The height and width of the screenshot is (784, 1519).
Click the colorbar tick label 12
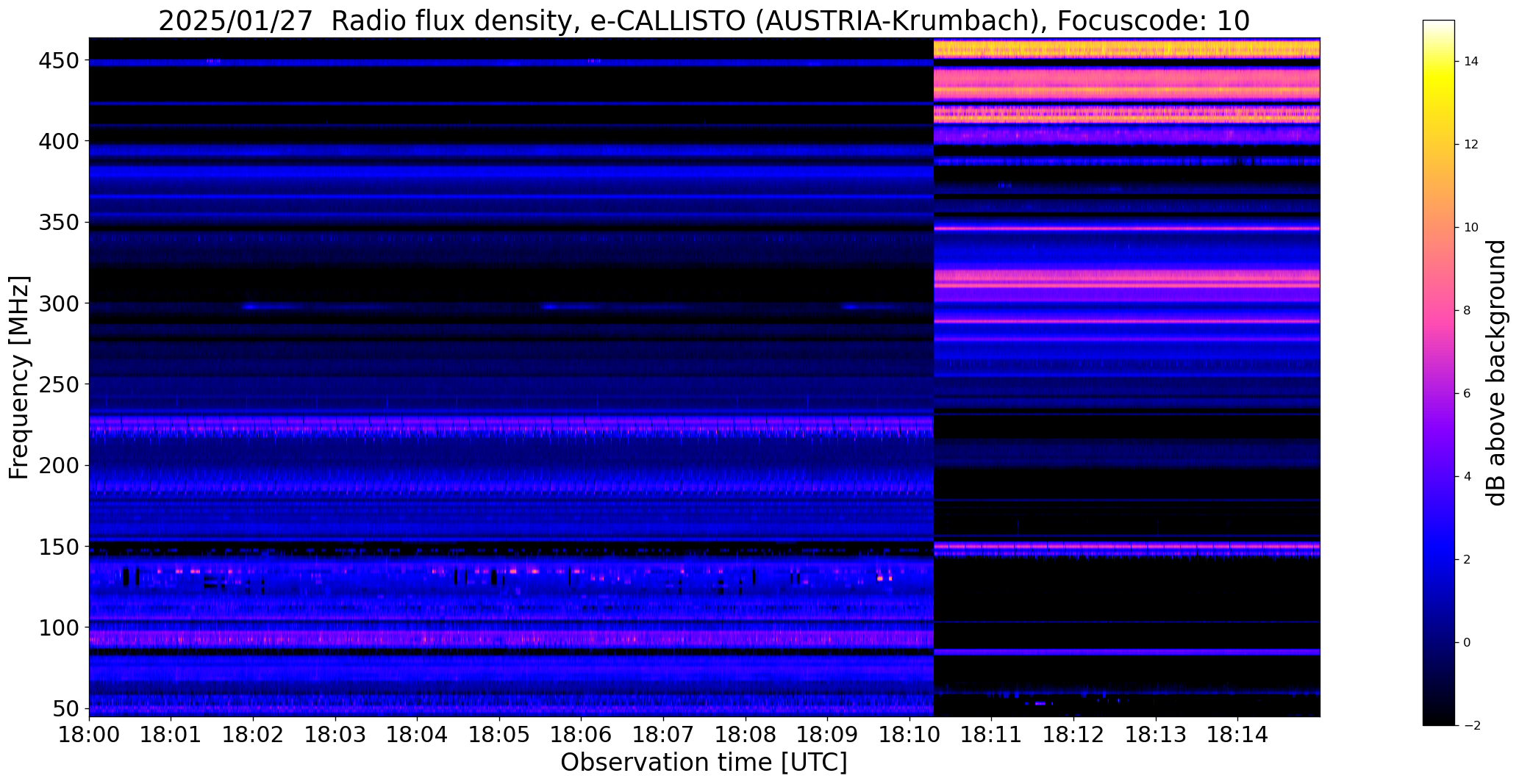click(1471, 144)
